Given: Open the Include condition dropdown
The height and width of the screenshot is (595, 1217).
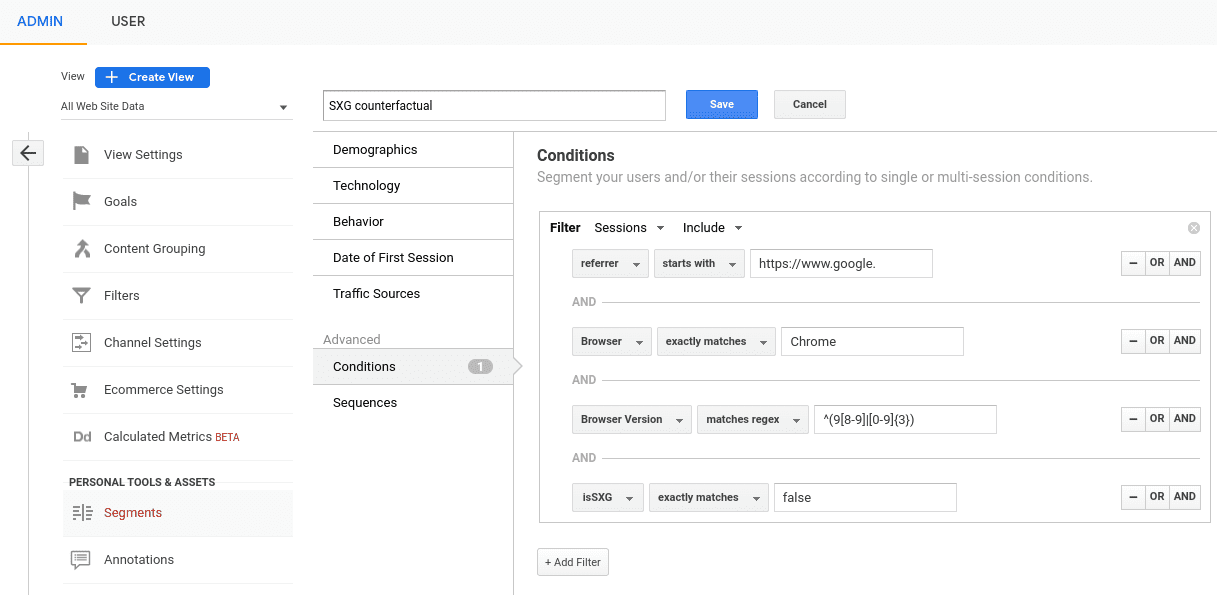Looking at the screenshot, I should click(711, 227).
